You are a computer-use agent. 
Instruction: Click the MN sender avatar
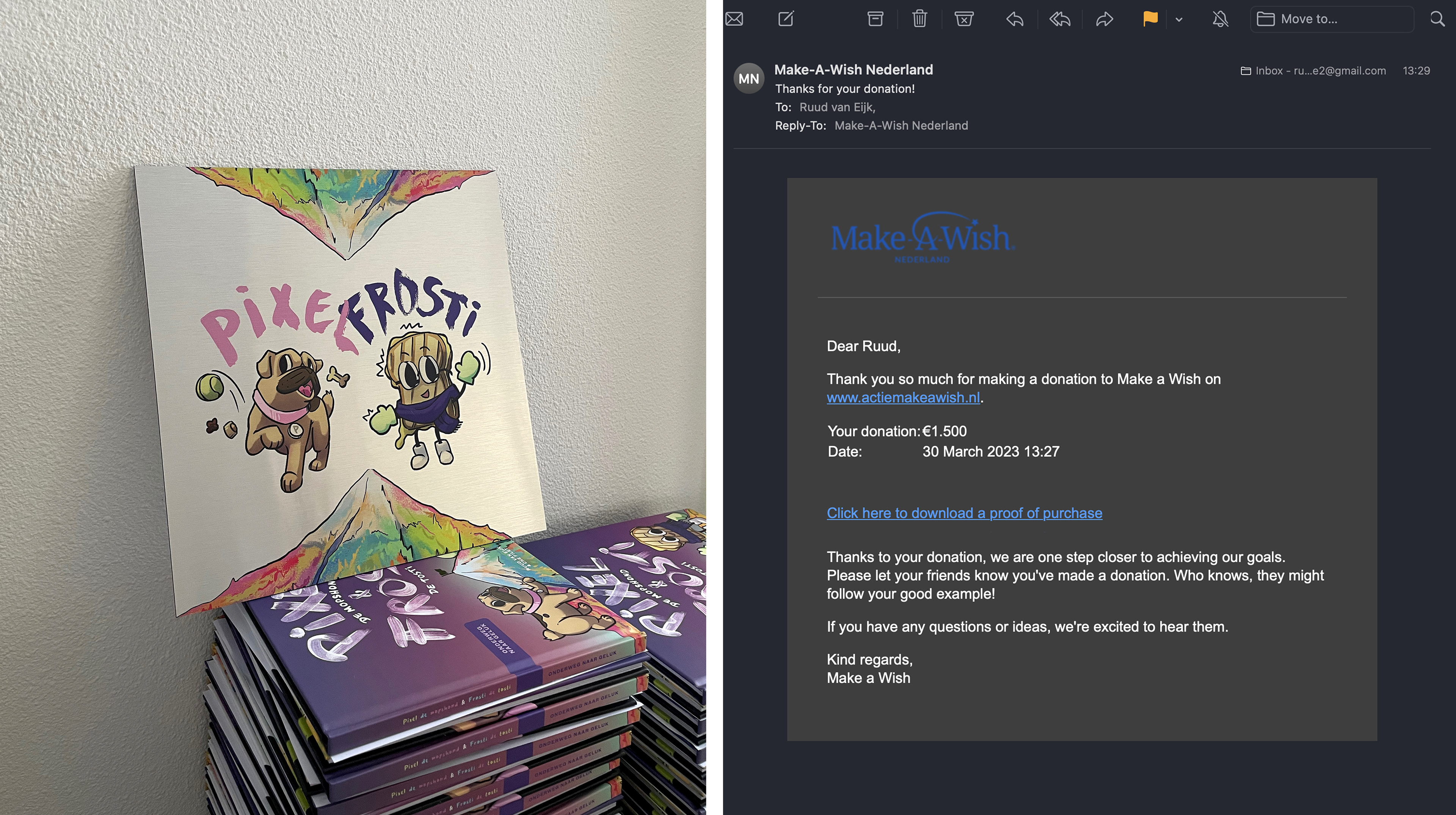[749, 78]
